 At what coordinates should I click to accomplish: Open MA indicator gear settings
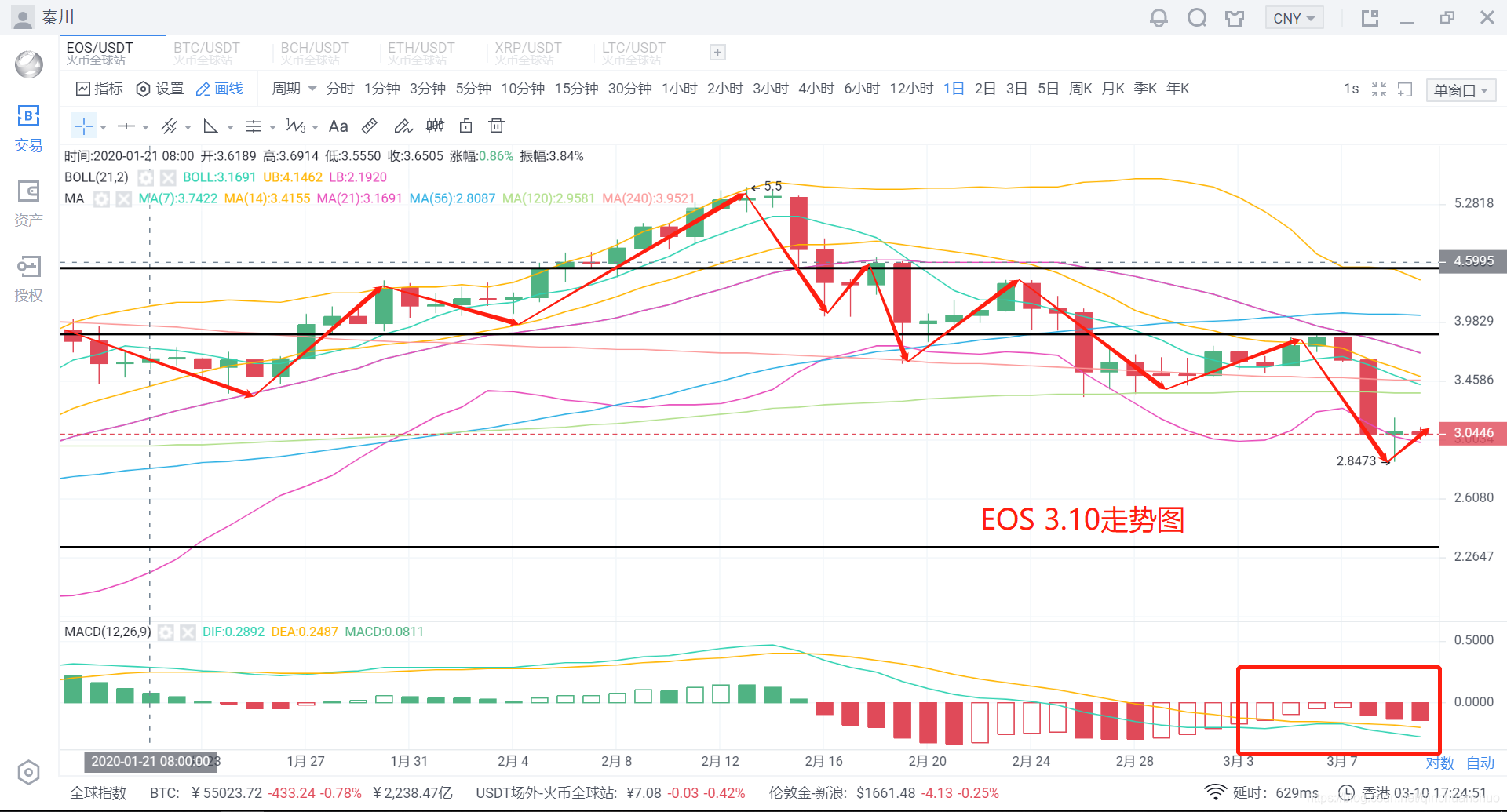pos(101,199)
